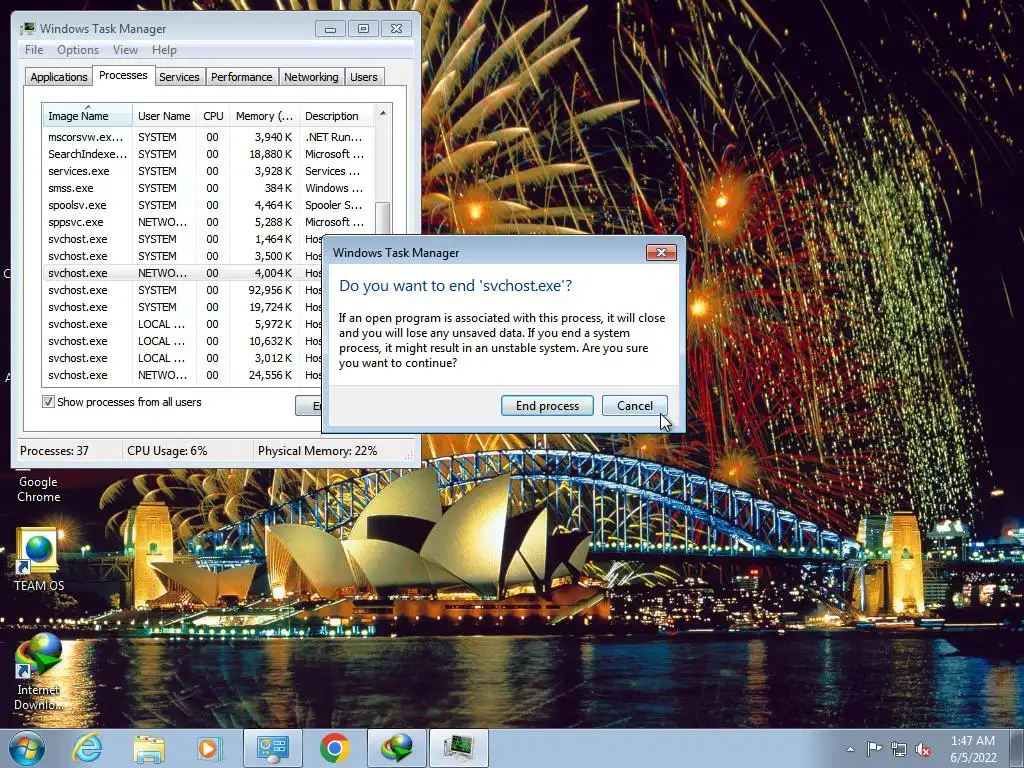The image size is (1024, 768).
Task: Sort by Description column header
Action: coord(336,116)
